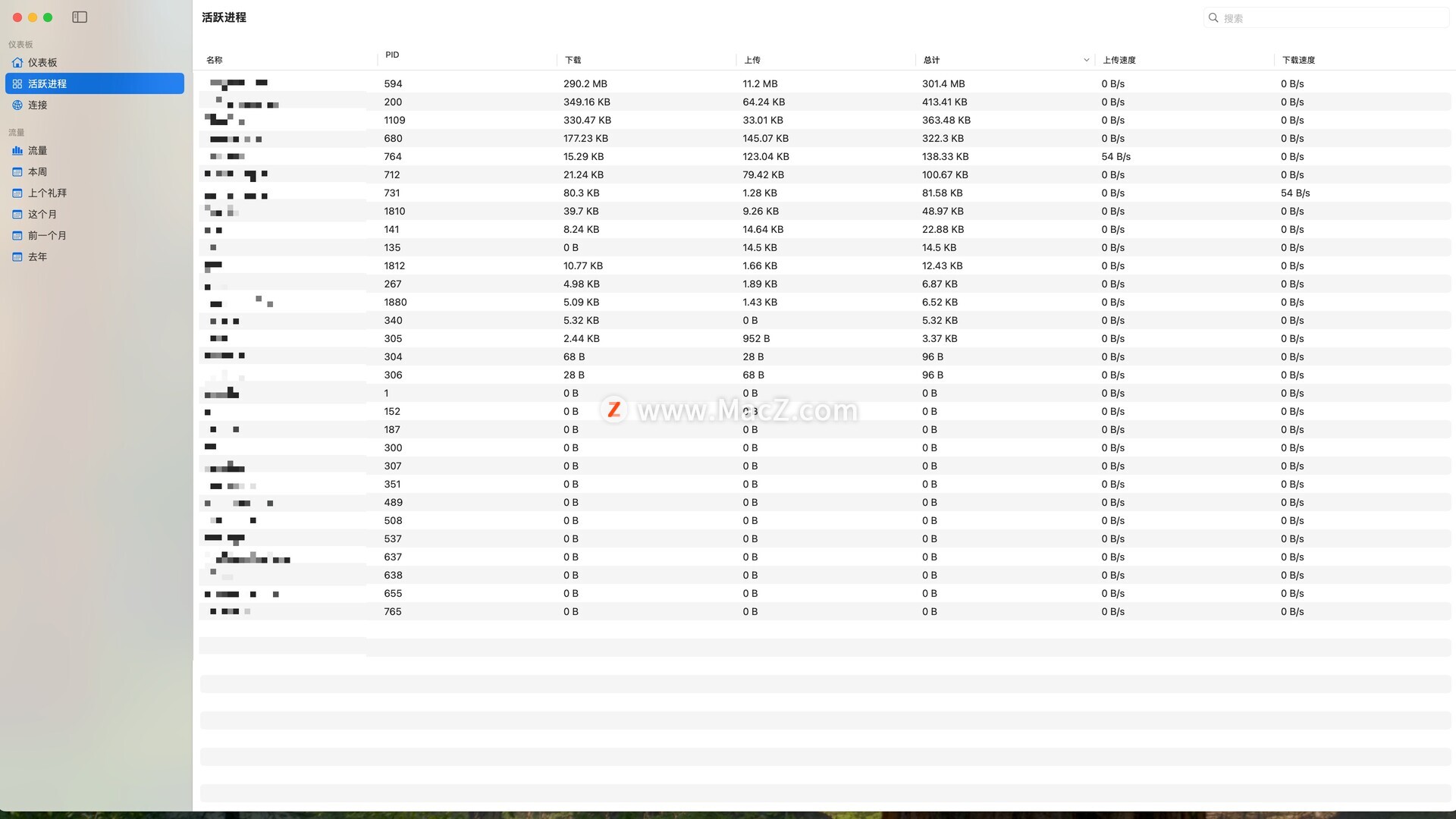The height and width of the screenshot is (819, 1456).
Task: Toggle the sidebar visibility button
Action: (80, 17)
